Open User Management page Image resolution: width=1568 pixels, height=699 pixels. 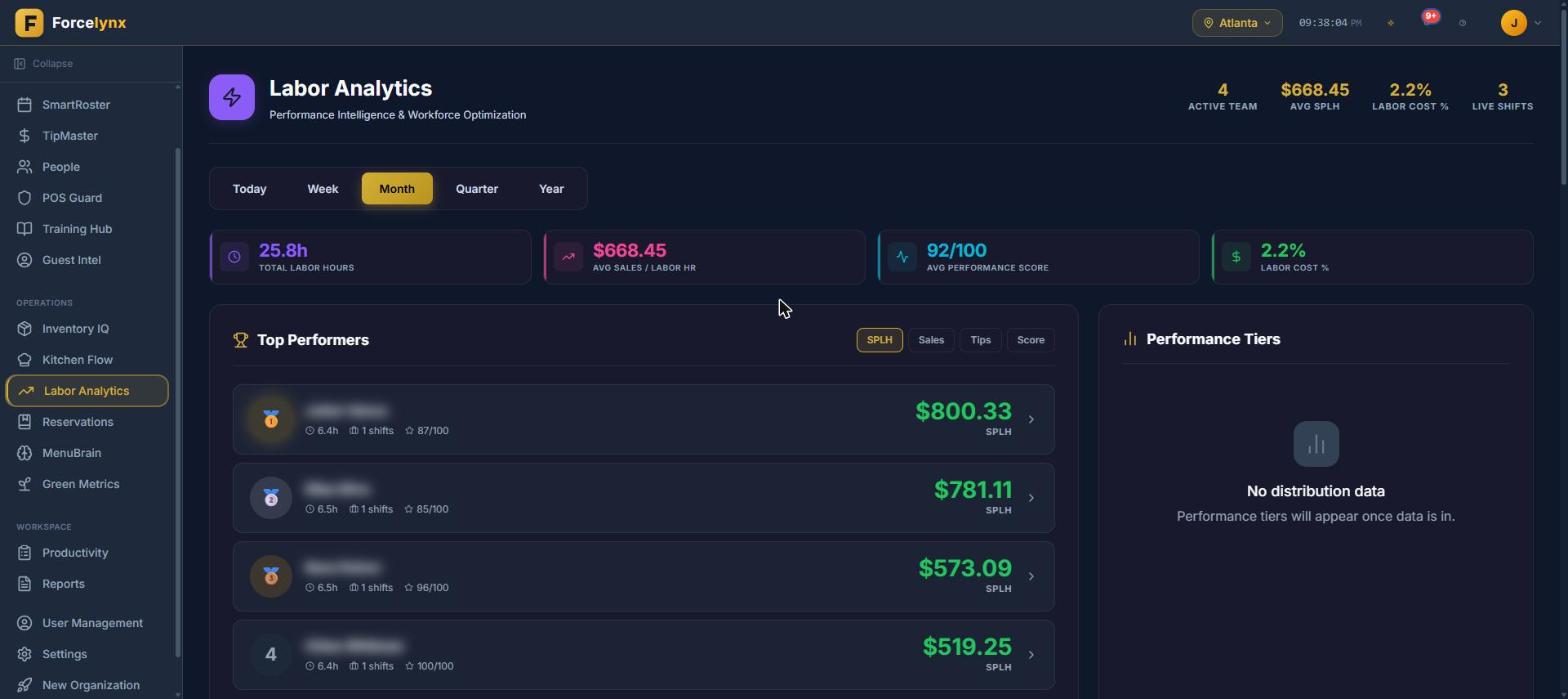point(87,623)
